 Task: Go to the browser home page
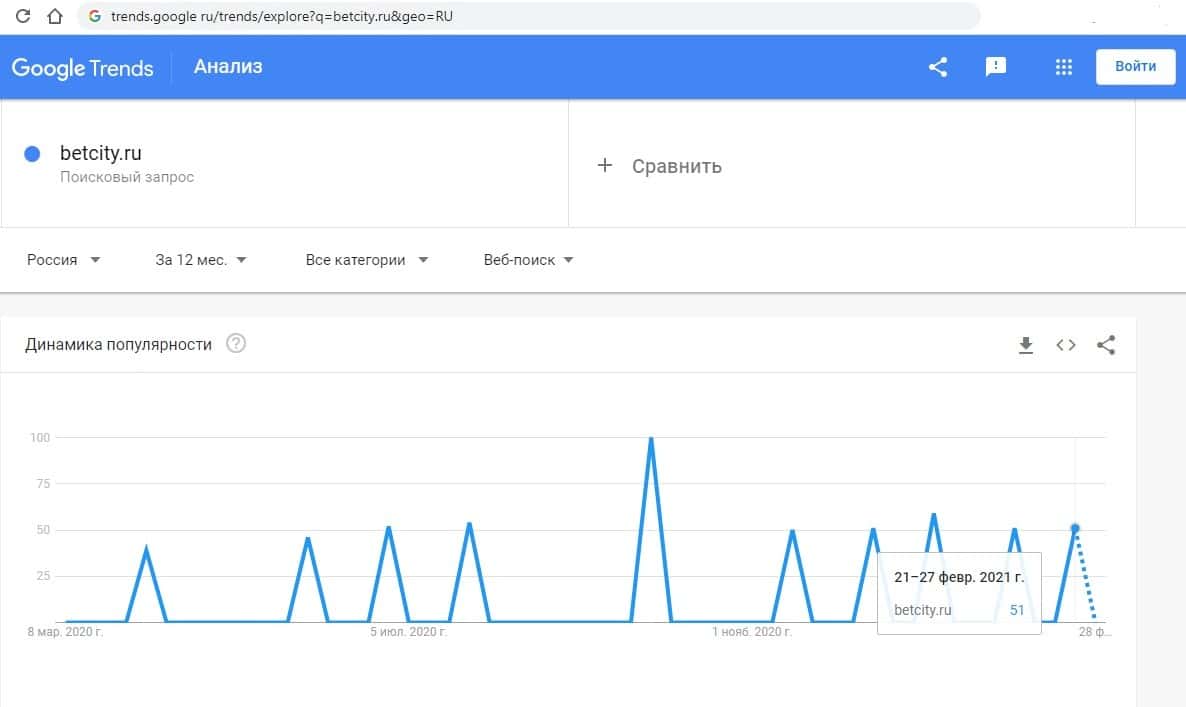click(x=55, y=16)
